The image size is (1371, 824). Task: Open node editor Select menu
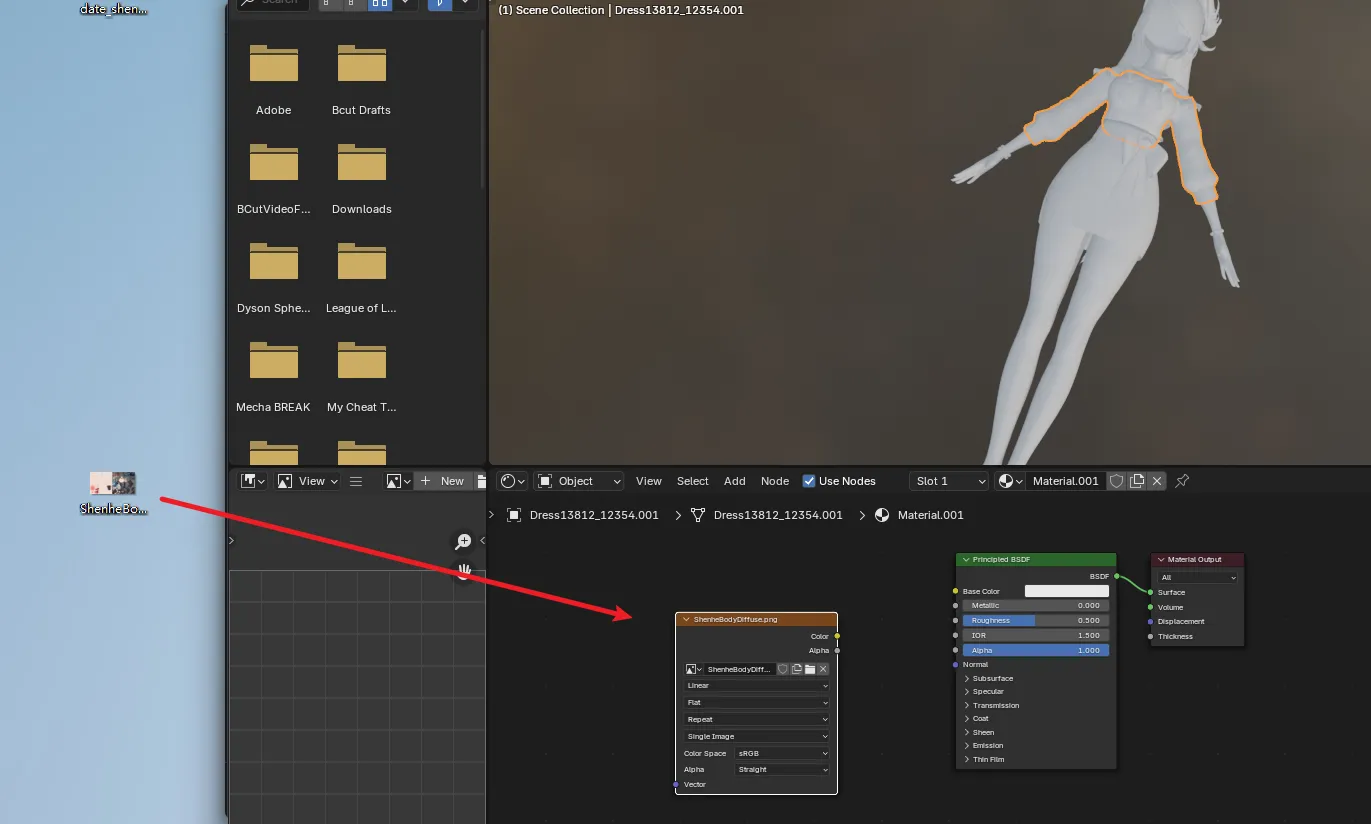[692, 481]
